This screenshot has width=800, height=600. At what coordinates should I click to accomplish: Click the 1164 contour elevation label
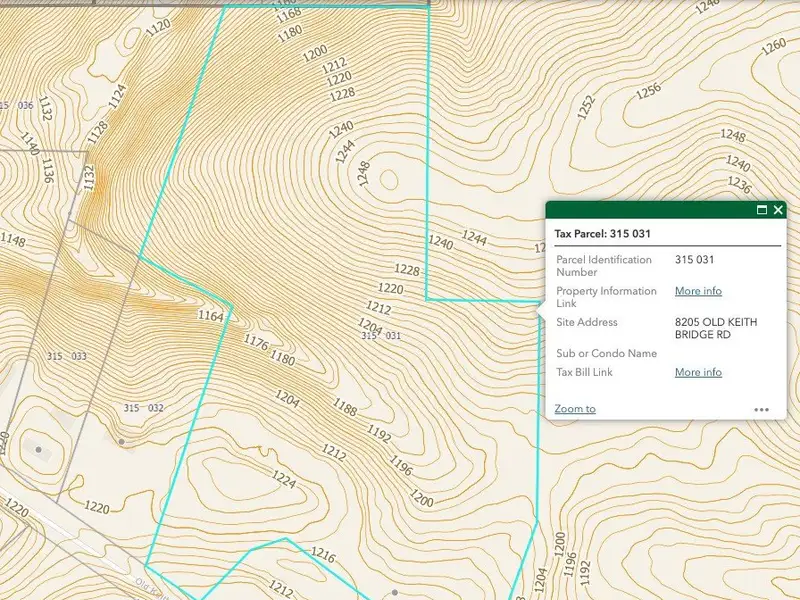[x=210, y=316]
